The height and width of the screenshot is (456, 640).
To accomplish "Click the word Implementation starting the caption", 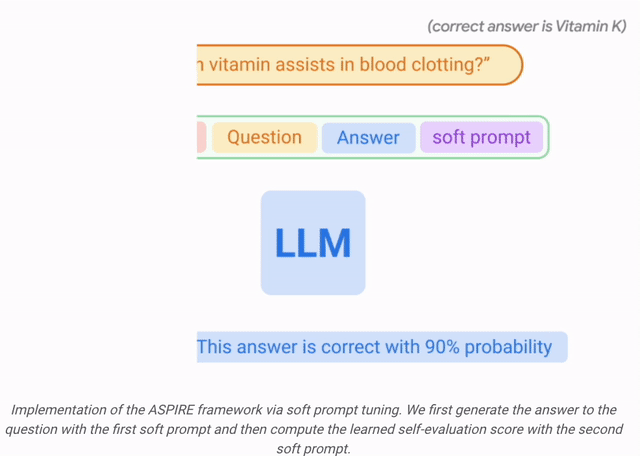I will (59, 409).
